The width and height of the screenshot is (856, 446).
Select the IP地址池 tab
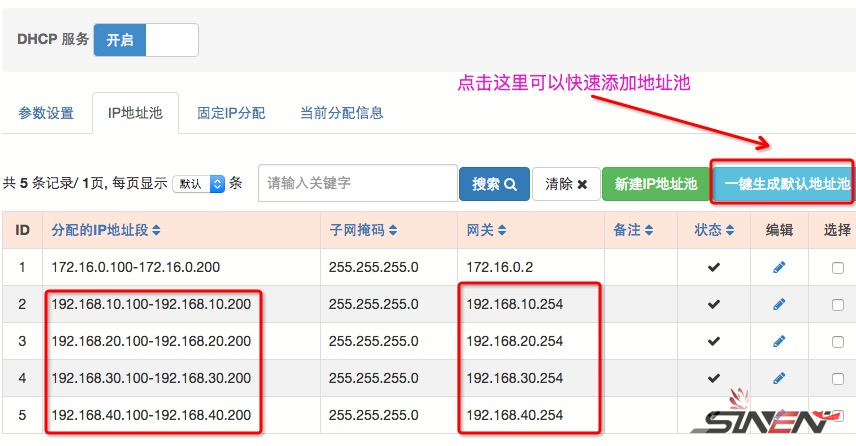(135, 113)
